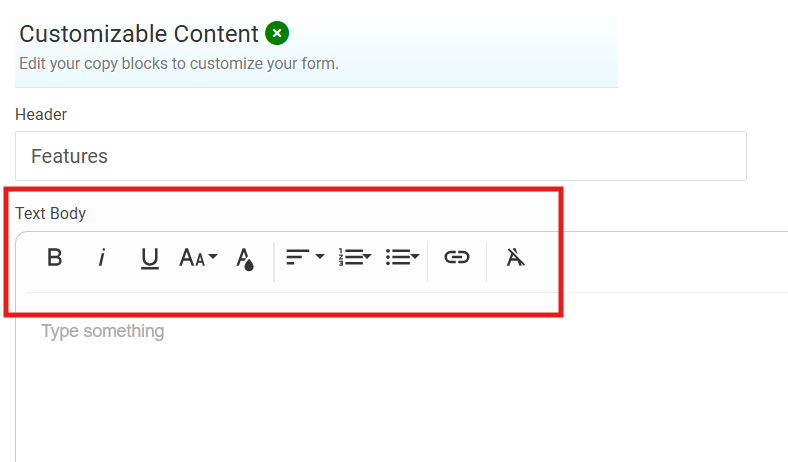Click the Text Body label

(x=50, y=213)
